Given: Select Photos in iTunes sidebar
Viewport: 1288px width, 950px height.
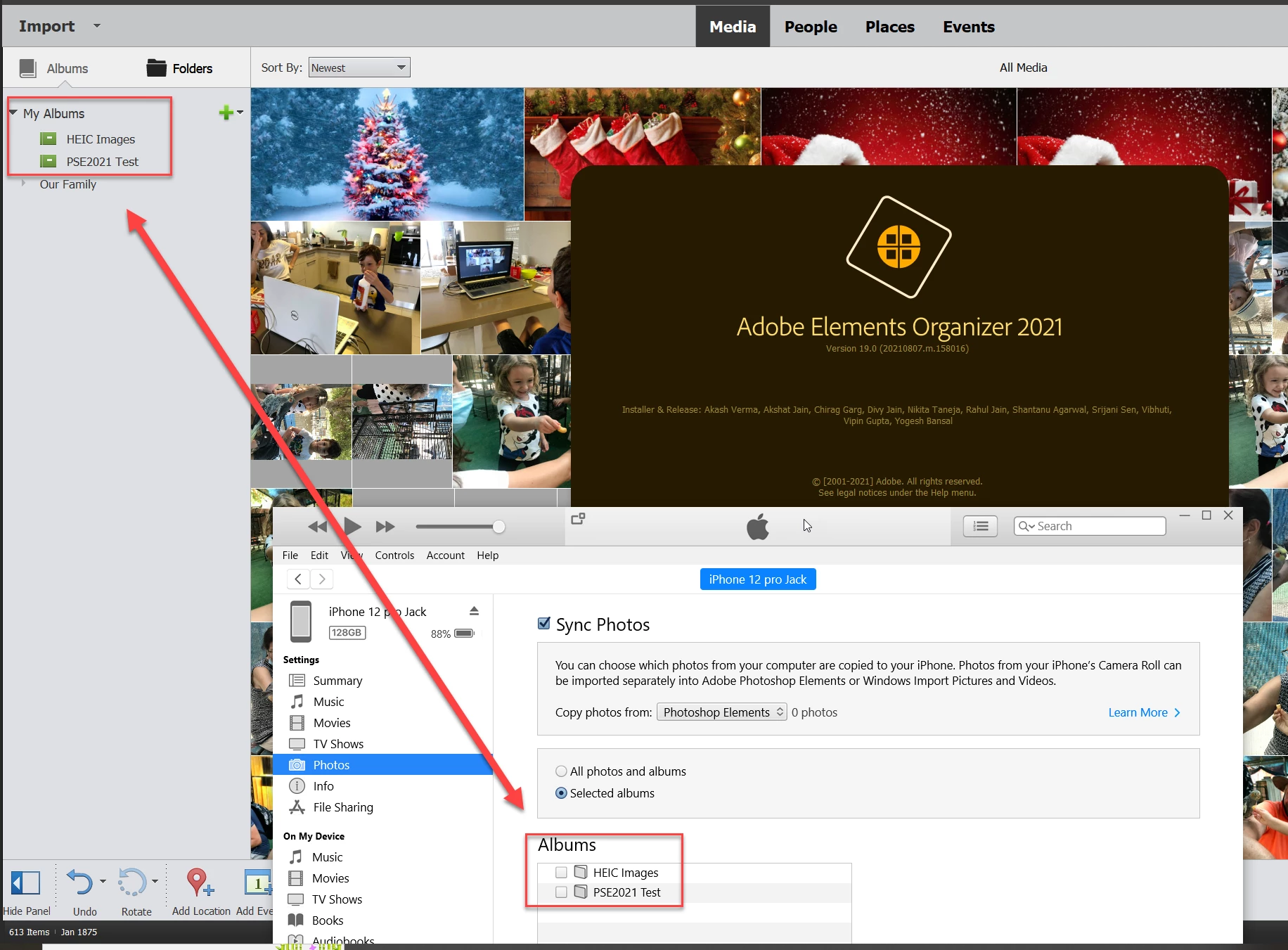Looking at the screenshot, I should coord(383,765).
